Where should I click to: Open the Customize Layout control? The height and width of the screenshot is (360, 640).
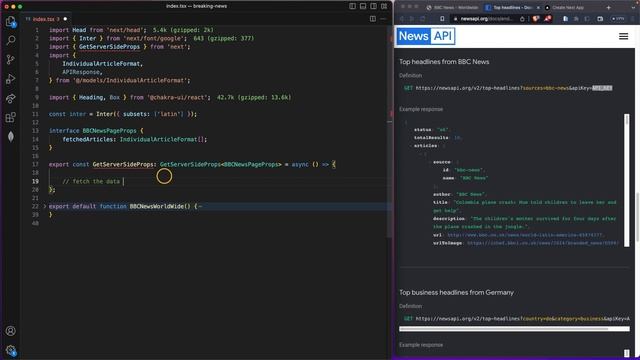(x=384, y=6)
